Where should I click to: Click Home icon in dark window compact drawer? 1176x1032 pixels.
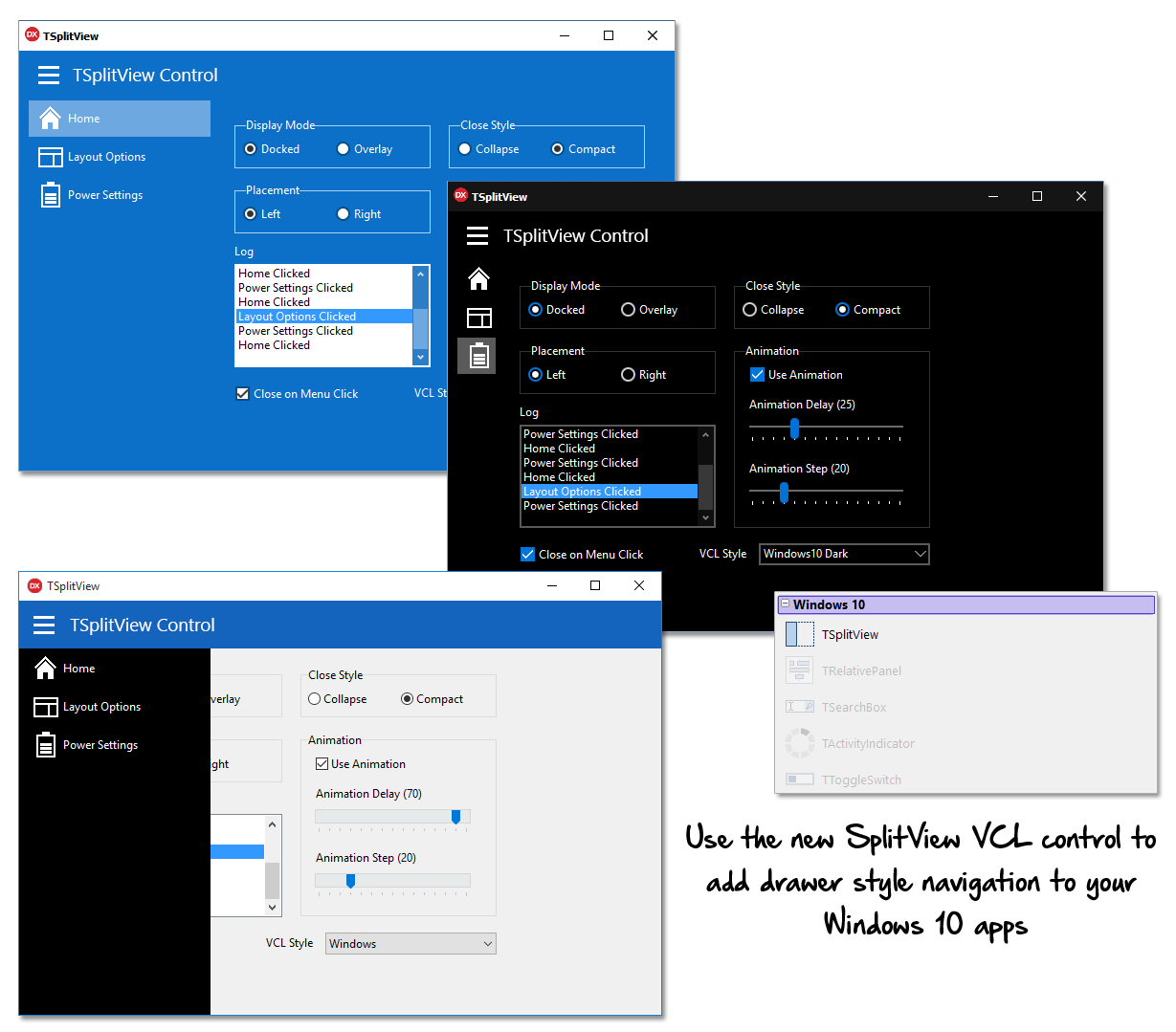pos(478,278)
